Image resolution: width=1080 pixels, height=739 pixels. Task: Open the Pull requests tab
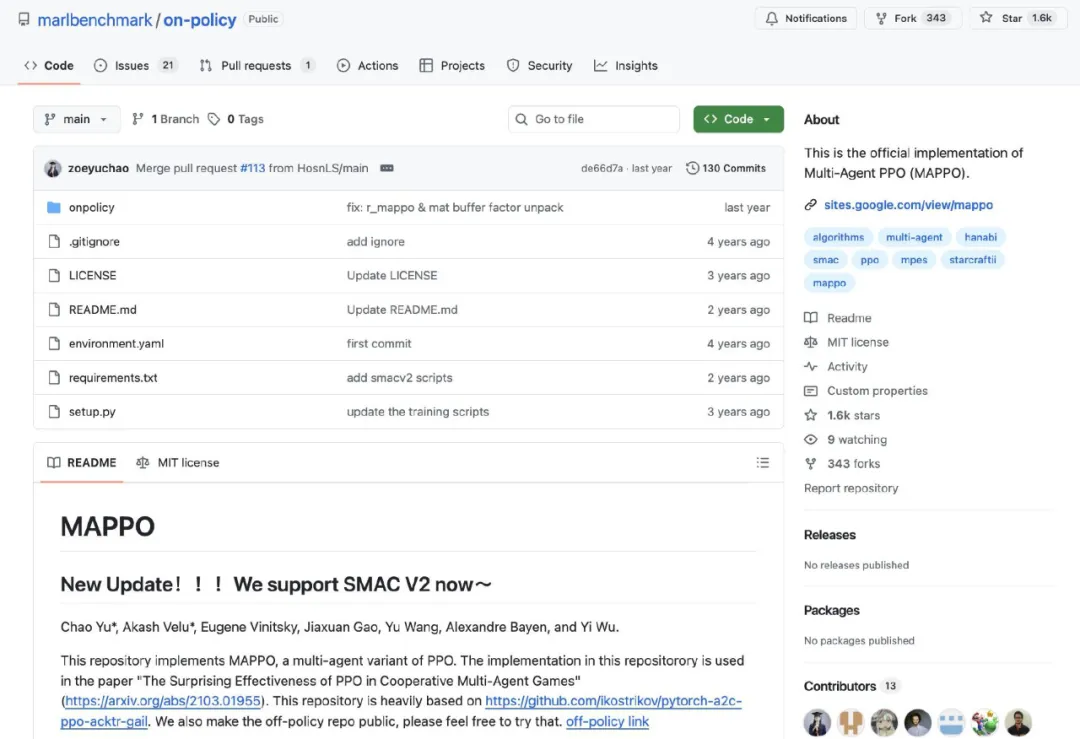pyautogui.click(x=256, y=66)
